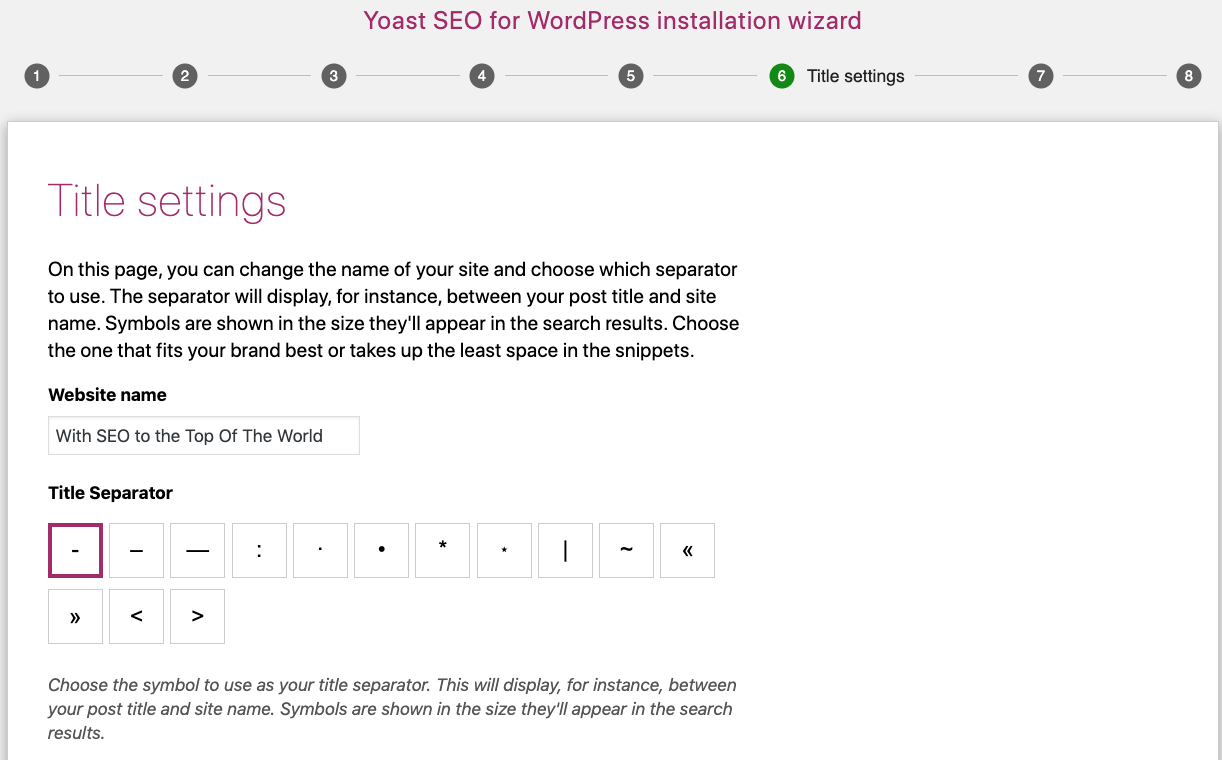Select the left double angle quote separator

688,551
